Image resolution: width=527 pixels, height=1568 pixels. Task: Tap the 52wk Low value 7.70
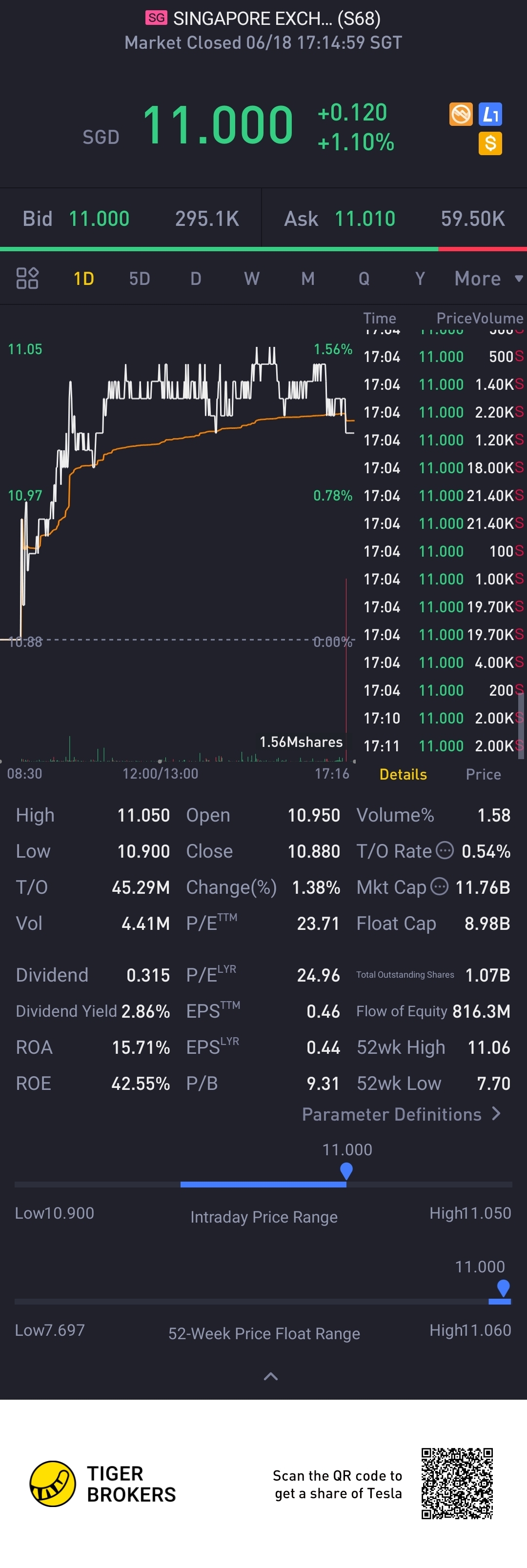coord(493,1084)
